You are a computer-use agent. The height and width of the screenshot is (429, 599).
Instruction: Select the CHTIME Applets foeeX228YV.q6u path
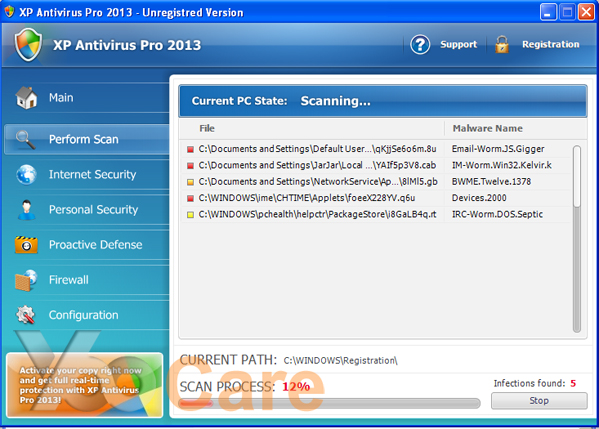(307, 198)
